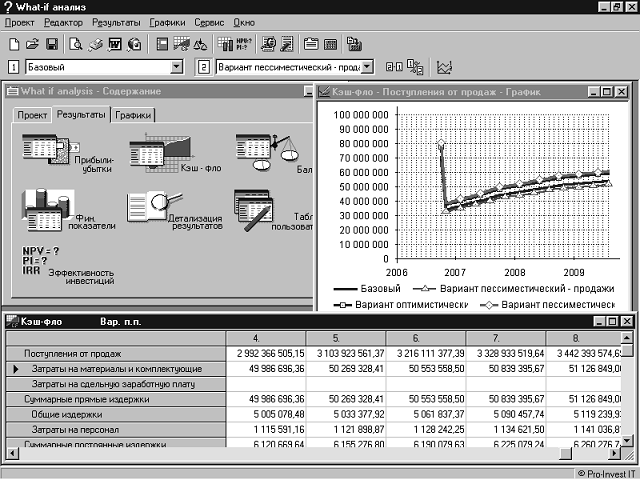The image size is (640, 480).
Task: Select column header 6. in table
Action: [425, 338]
